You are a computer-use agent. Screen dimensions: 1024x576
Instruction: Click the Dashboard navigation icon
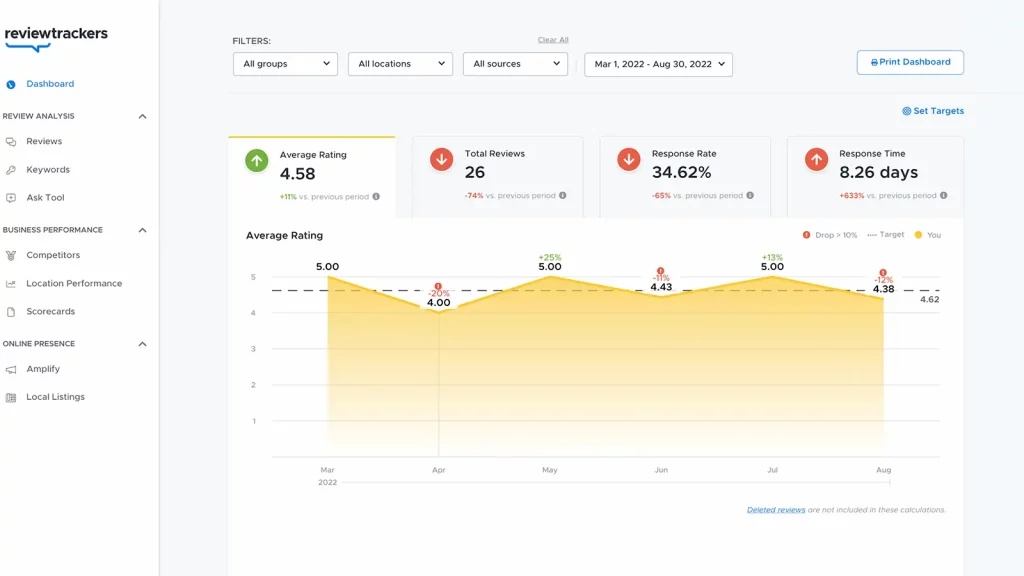[x=12, y=84]
